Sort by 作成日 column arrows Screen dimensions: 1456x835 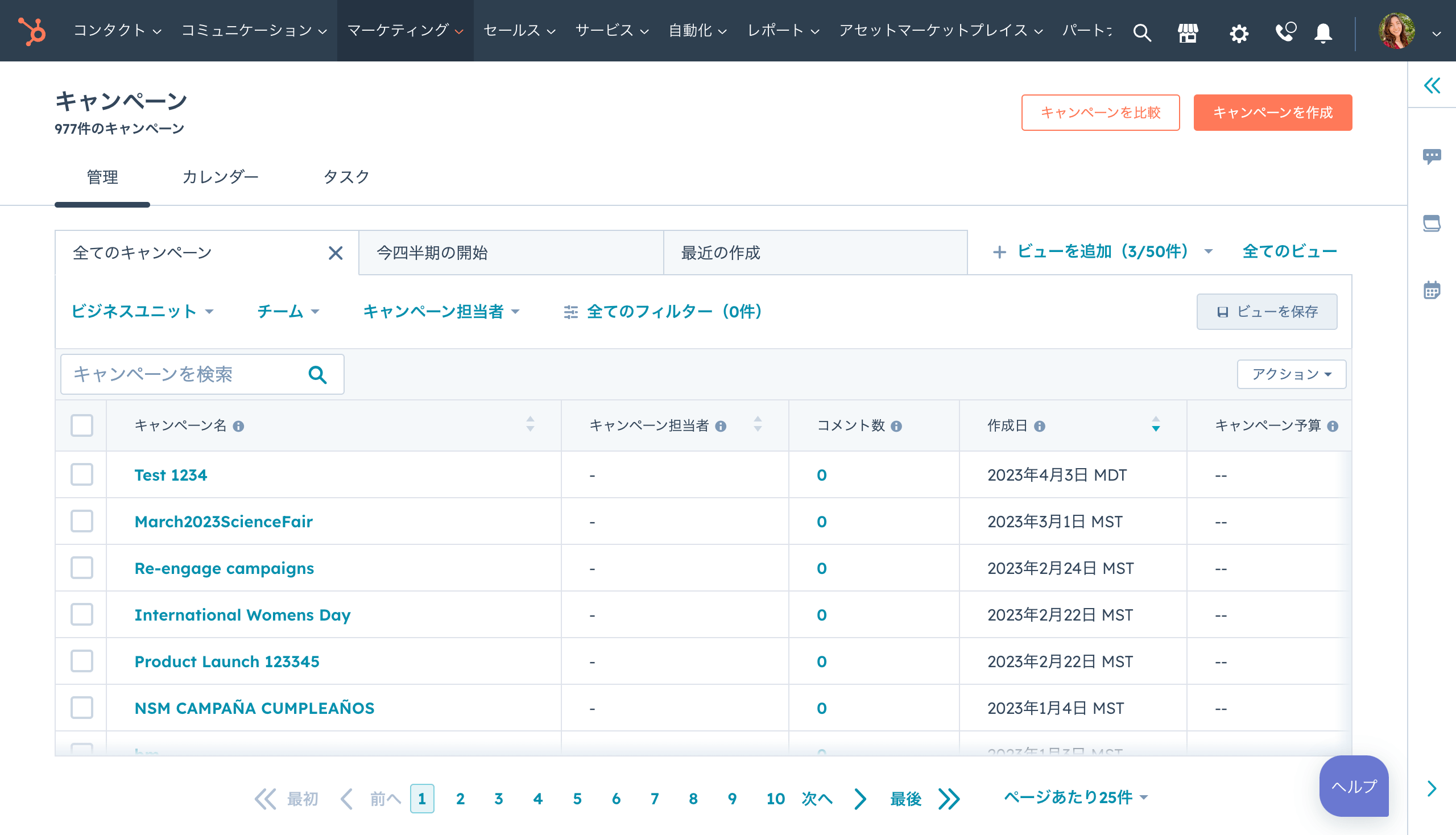click(1156, 424)
